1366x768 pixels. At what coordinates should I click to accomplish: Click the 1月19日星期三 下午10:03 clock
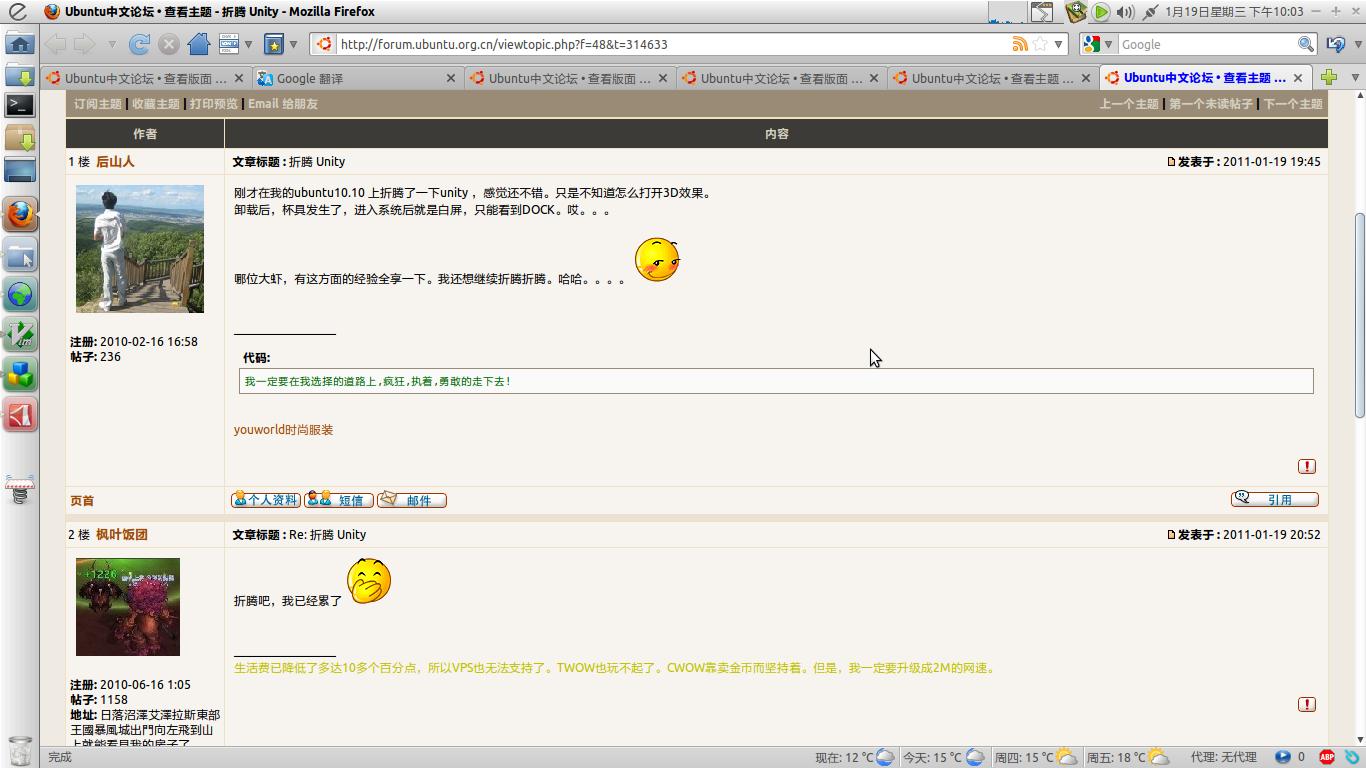pos(1234,12)
